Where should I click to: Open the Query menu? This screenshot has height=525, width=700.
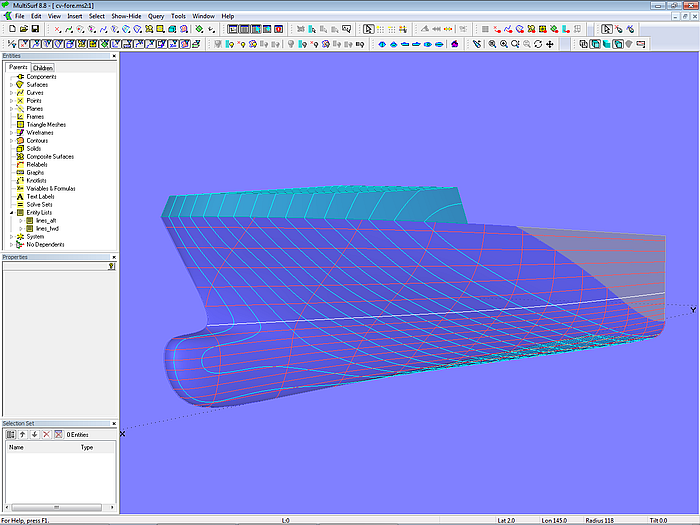pyautogui.click(x=156, y=16)
